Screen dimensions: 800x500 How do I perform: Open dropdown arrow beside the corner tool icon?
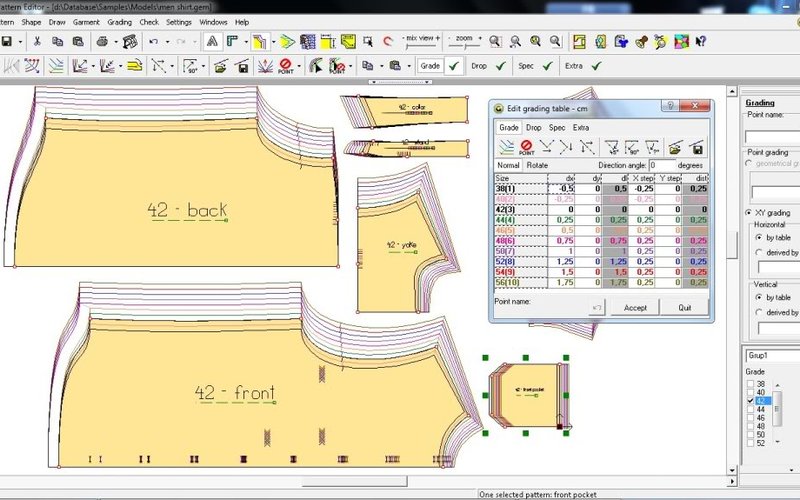(246, 42)
